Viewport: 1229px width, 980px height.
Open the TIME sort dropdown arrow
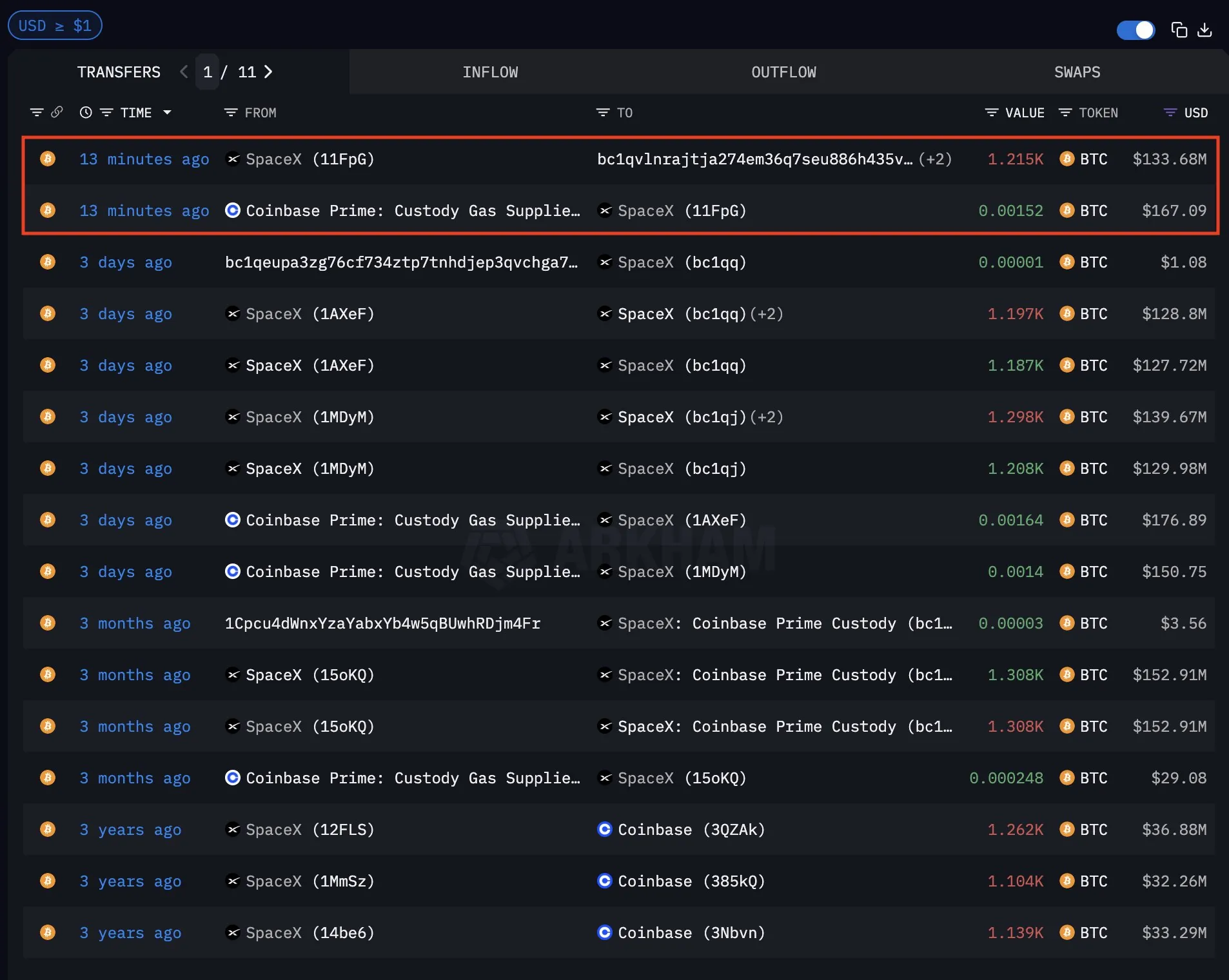(168, 112)
